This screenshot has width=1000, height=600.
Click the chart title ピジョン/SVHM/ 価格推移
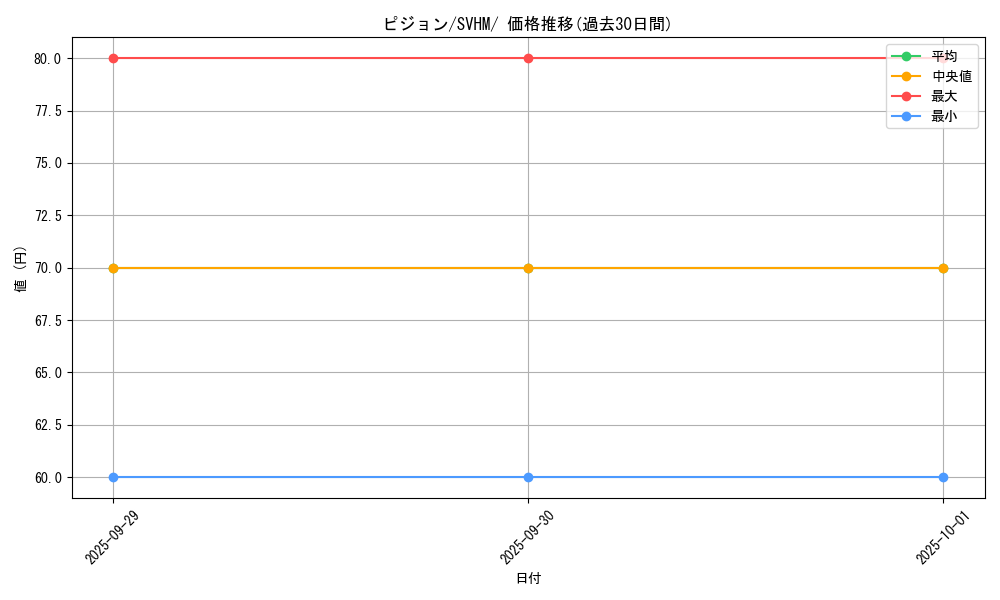click(x=528, y=24)
